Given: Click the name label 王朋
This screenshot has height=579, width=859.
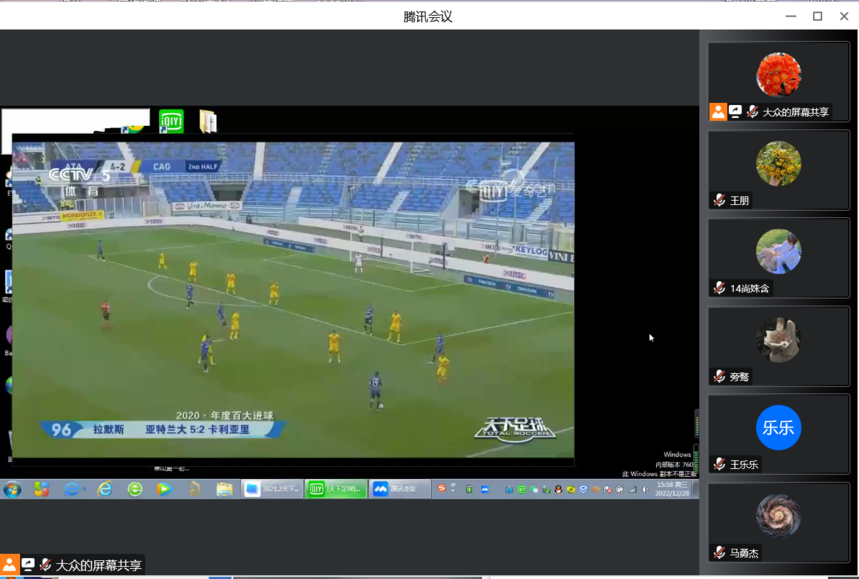Looking at the screenshot, I should [739, 200].
